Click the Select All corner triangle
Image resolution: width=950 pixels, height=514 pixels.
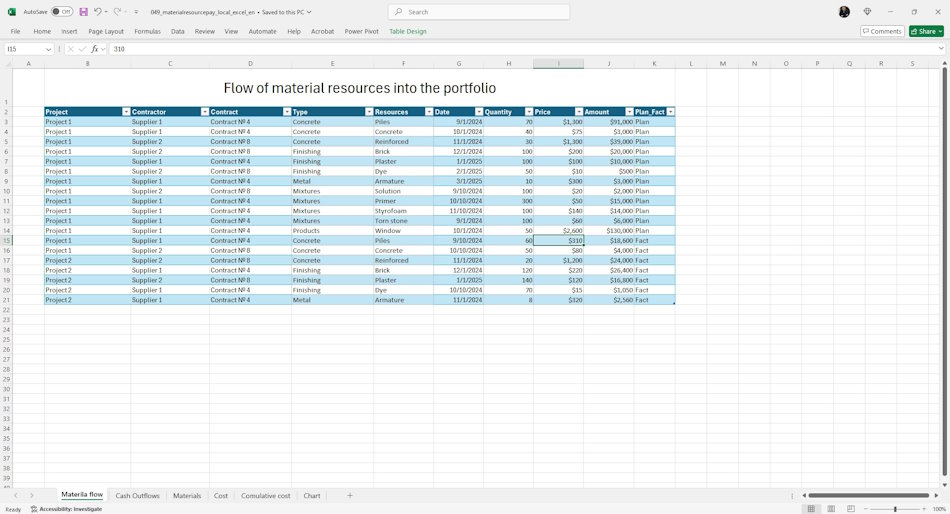pyautogui.click(x=8, y=64)
